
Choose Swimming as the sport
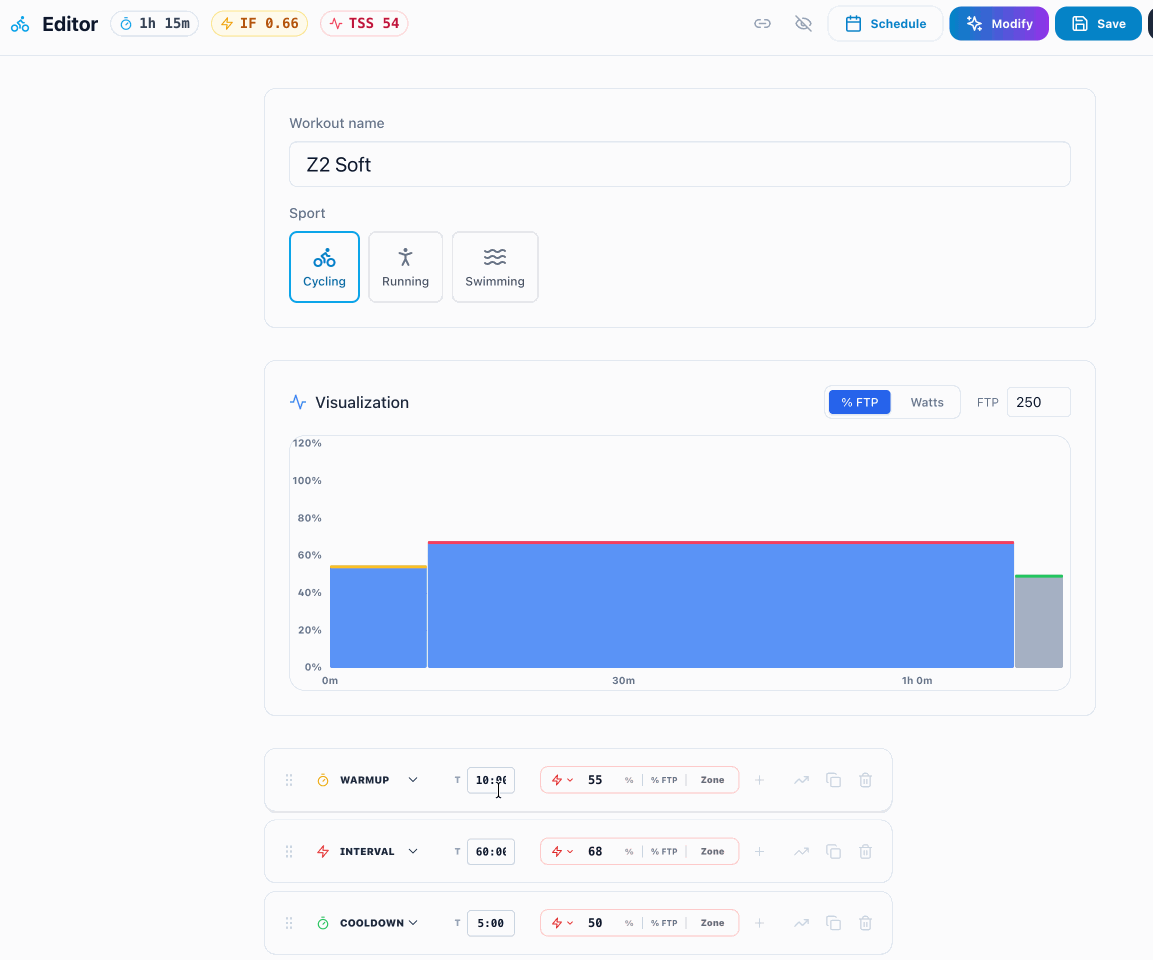[495, 267]
